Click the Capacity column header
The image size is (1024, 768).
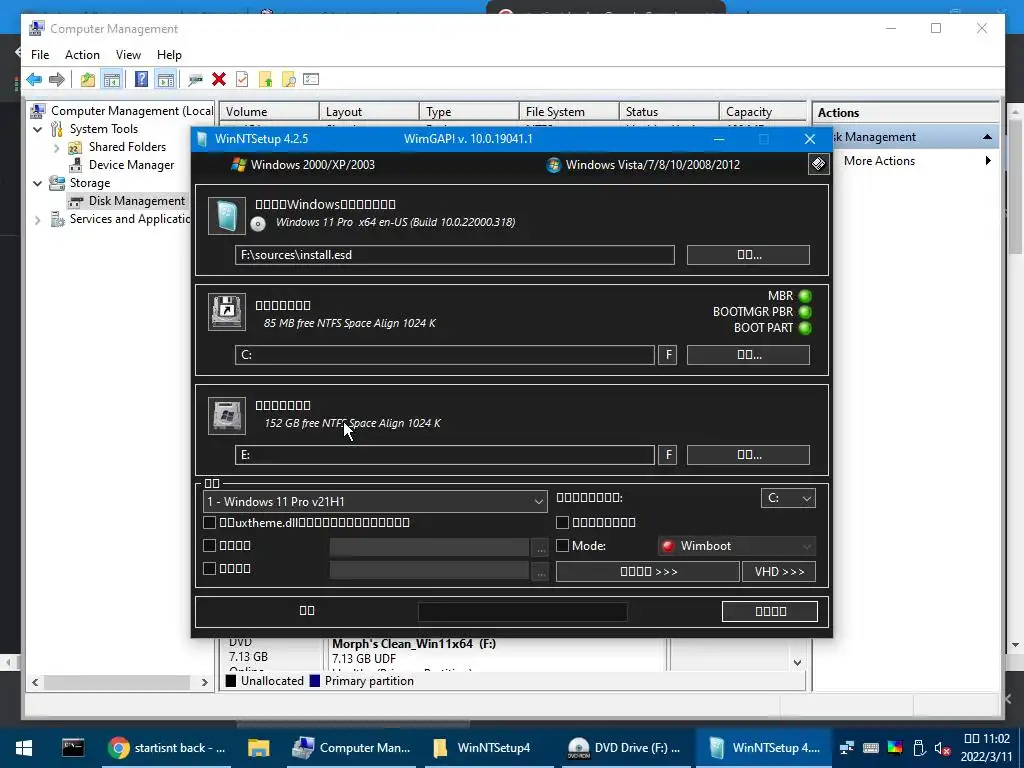coord(762,112)
